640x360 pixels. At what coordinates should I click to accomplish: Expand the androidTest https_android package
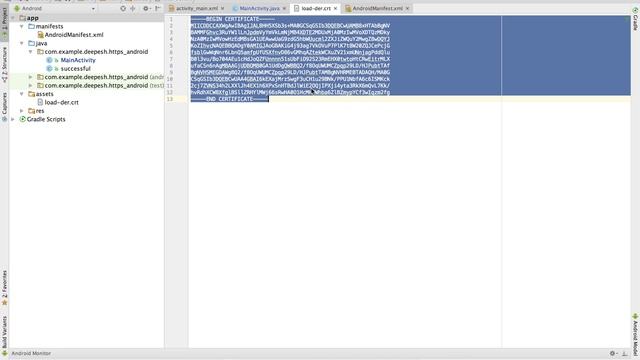click(31, 77)
